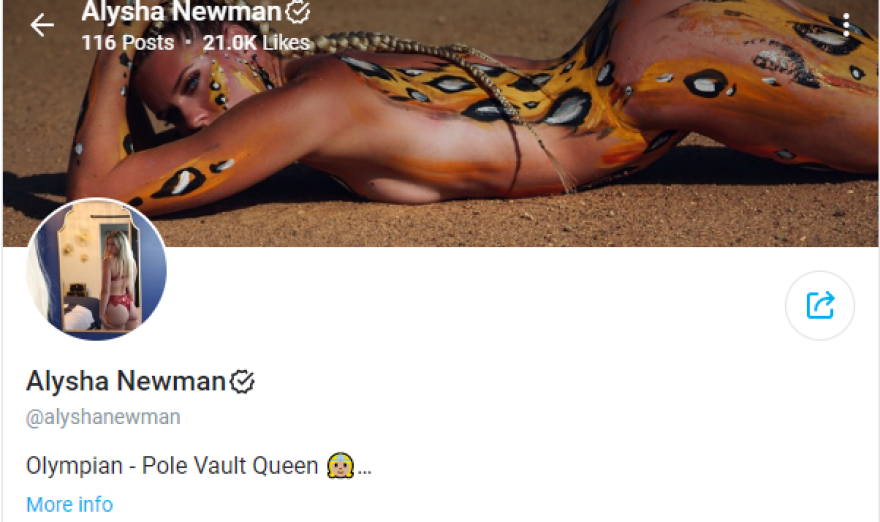880x522 pixels.
Task: Click the verified checkmark beside the profile name
Action: (x=242, y=382)
